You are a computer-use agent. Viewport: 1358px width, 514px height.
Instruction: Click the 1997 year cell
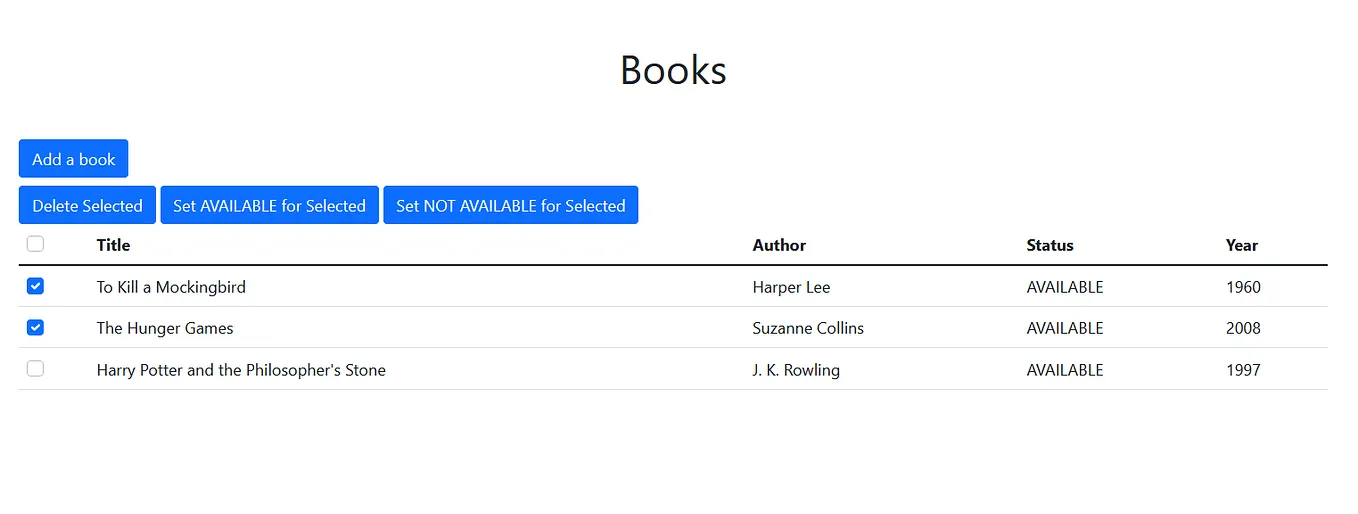click(x=1243, y=370)
